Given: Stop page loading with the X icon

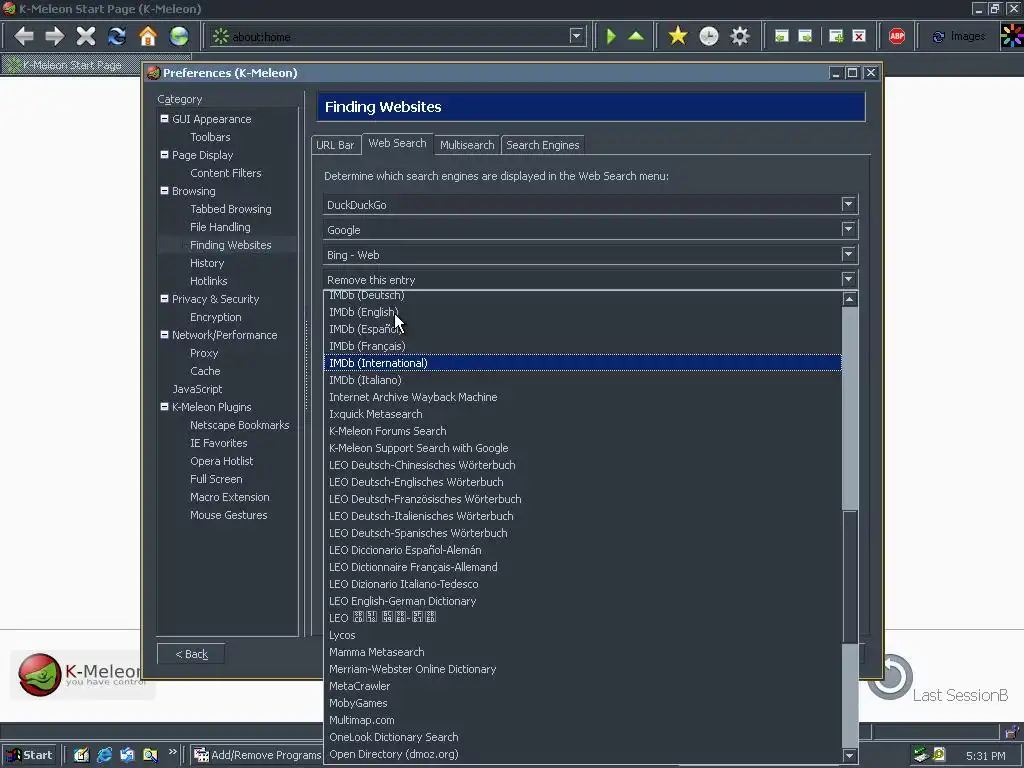Looking at the screenshot, I should [x=86, y=36].
